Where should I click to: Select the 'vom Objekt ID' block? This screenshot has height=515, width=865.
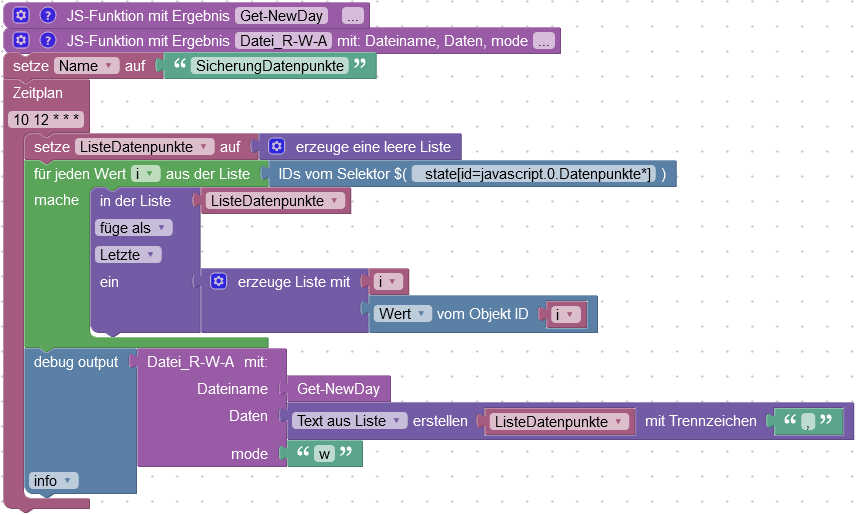pyautogui.click(x=482, y=314)
